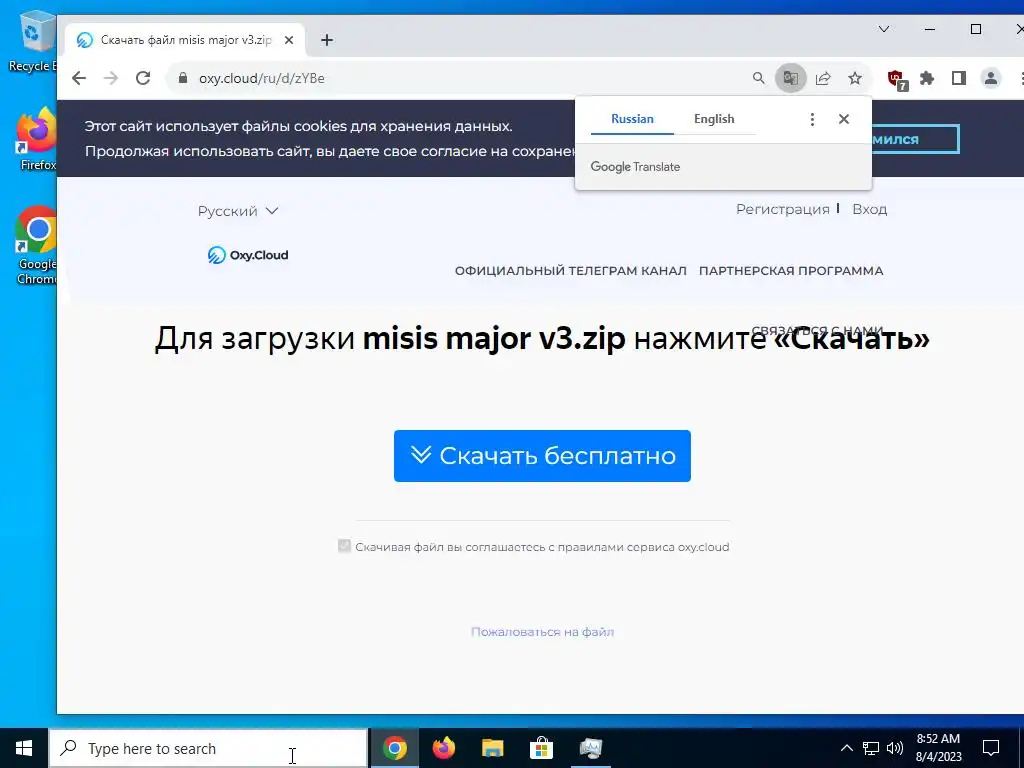Click the share page icon

[823, 78]
